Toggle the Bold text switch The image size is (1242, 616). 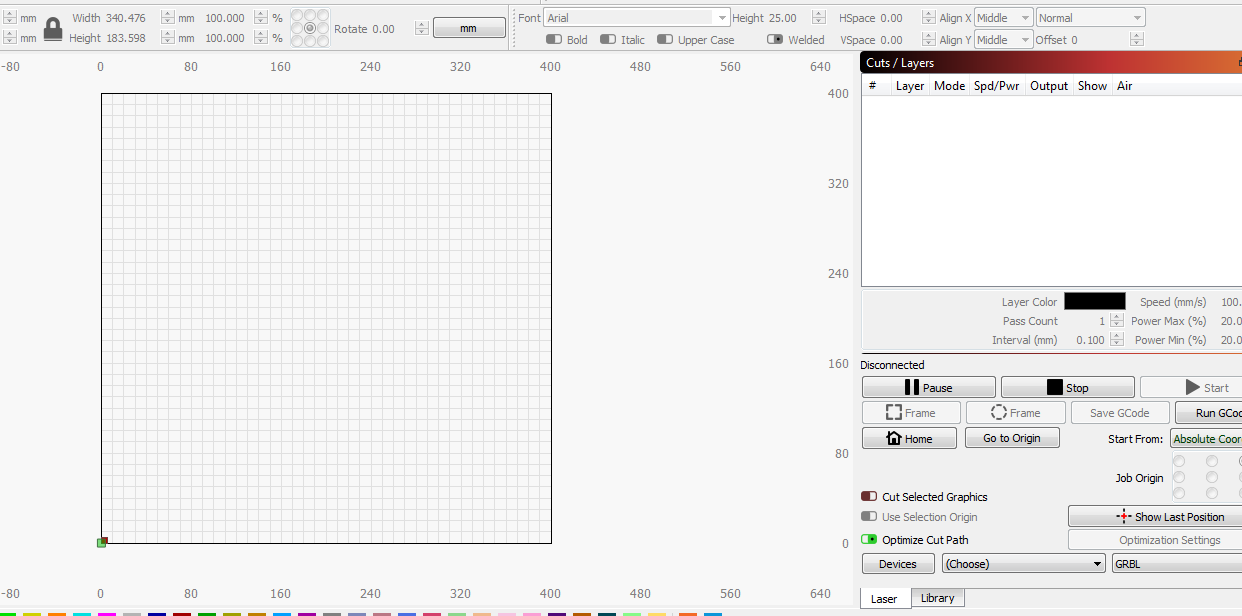coord(554,40)
